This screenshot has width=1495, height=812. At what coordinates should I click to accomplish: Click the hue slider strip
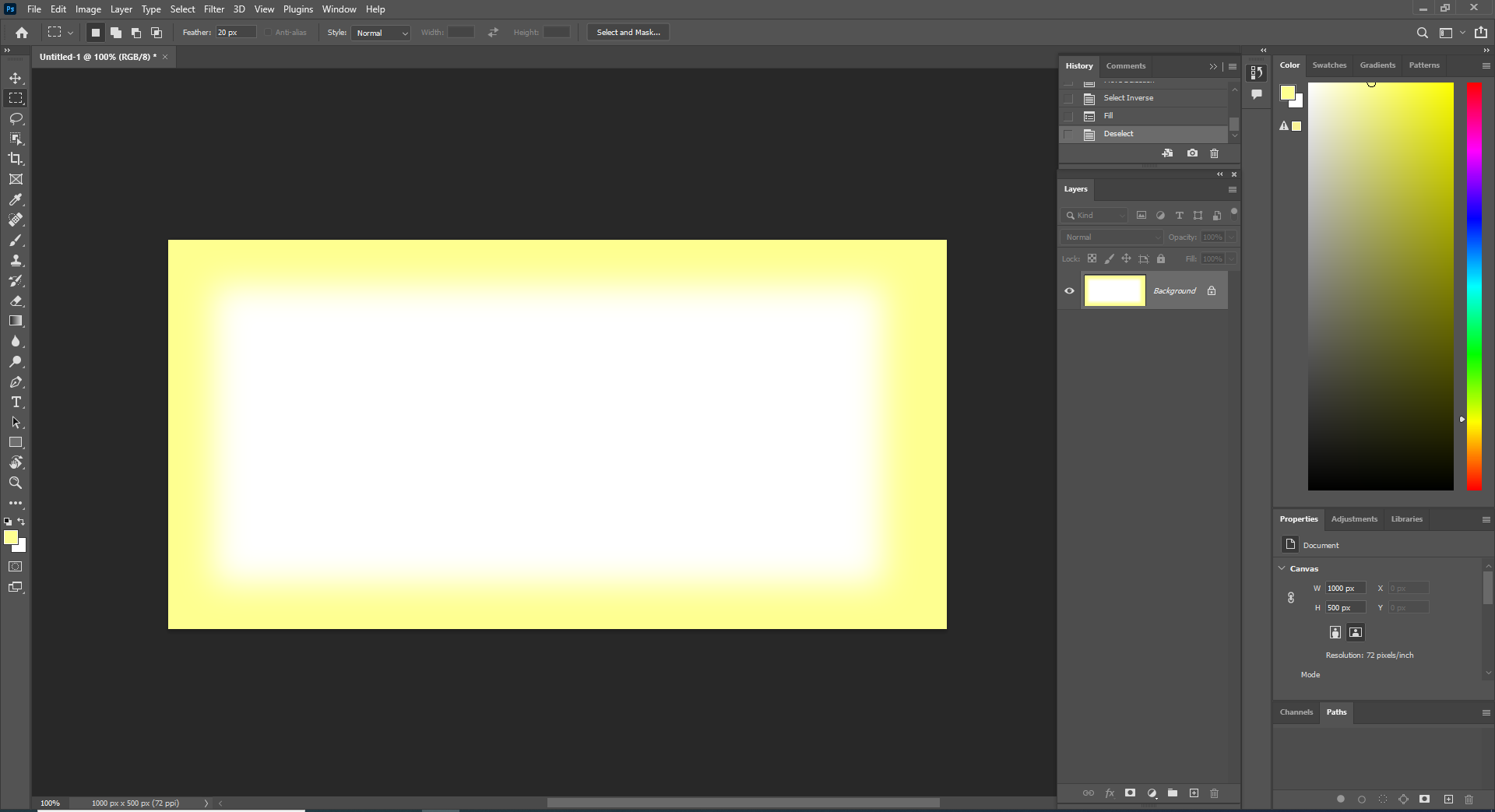1474,286
